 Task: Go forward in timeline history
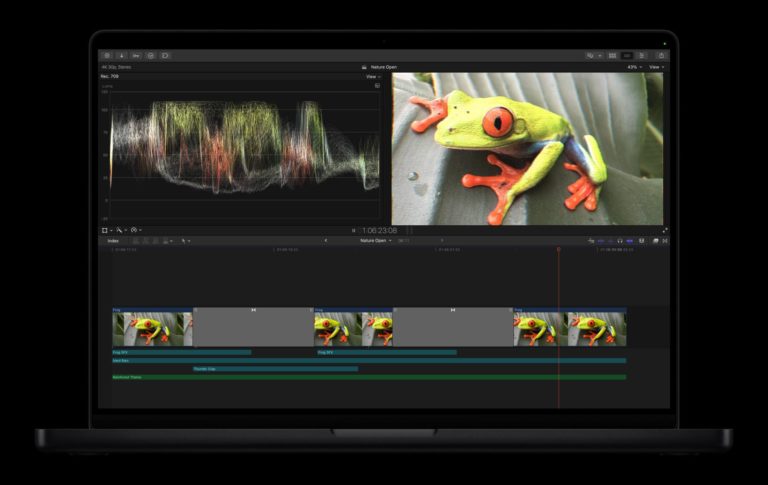(x=442, y=241)
